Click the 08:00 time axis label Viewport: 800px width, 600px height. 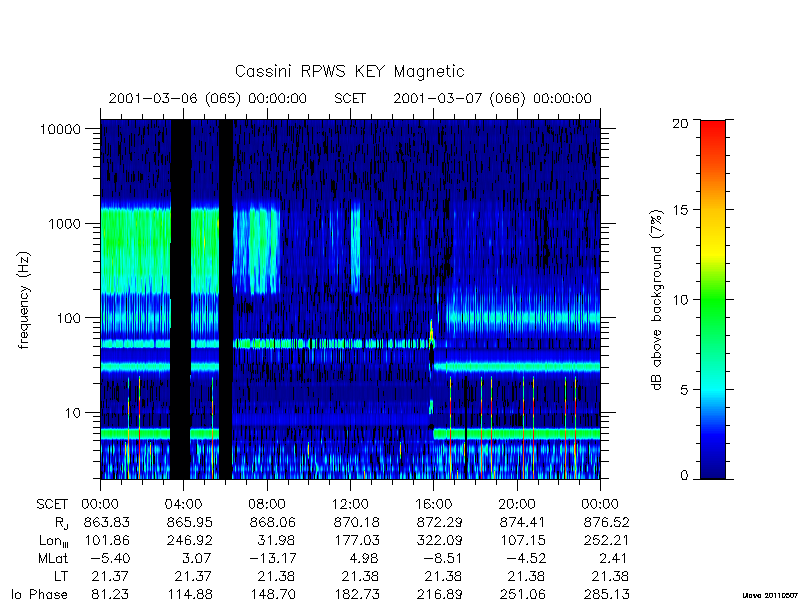coord(267,505)
